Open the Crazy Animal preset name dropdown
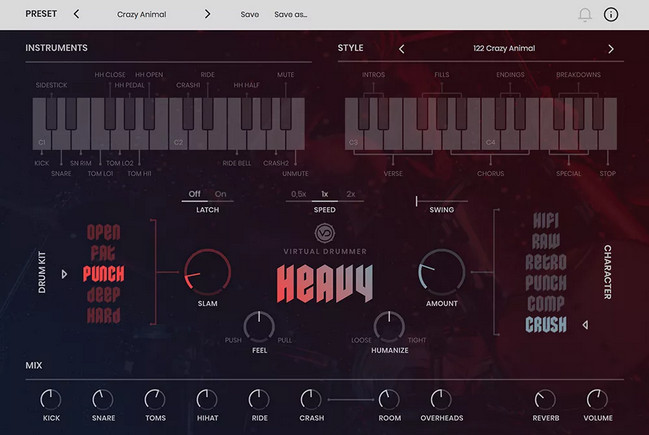 point(142,14)
